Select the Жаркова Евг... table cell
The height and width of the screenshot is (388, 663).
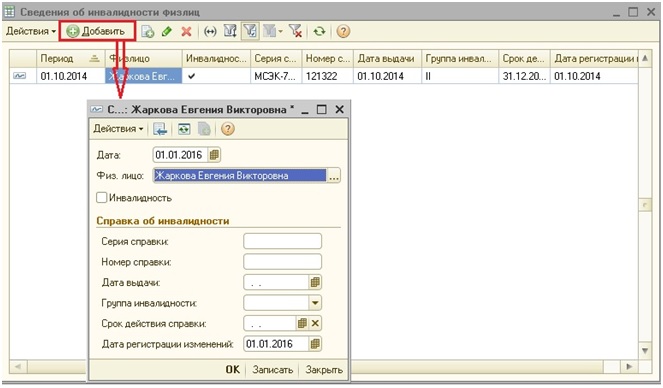point(143,76)
